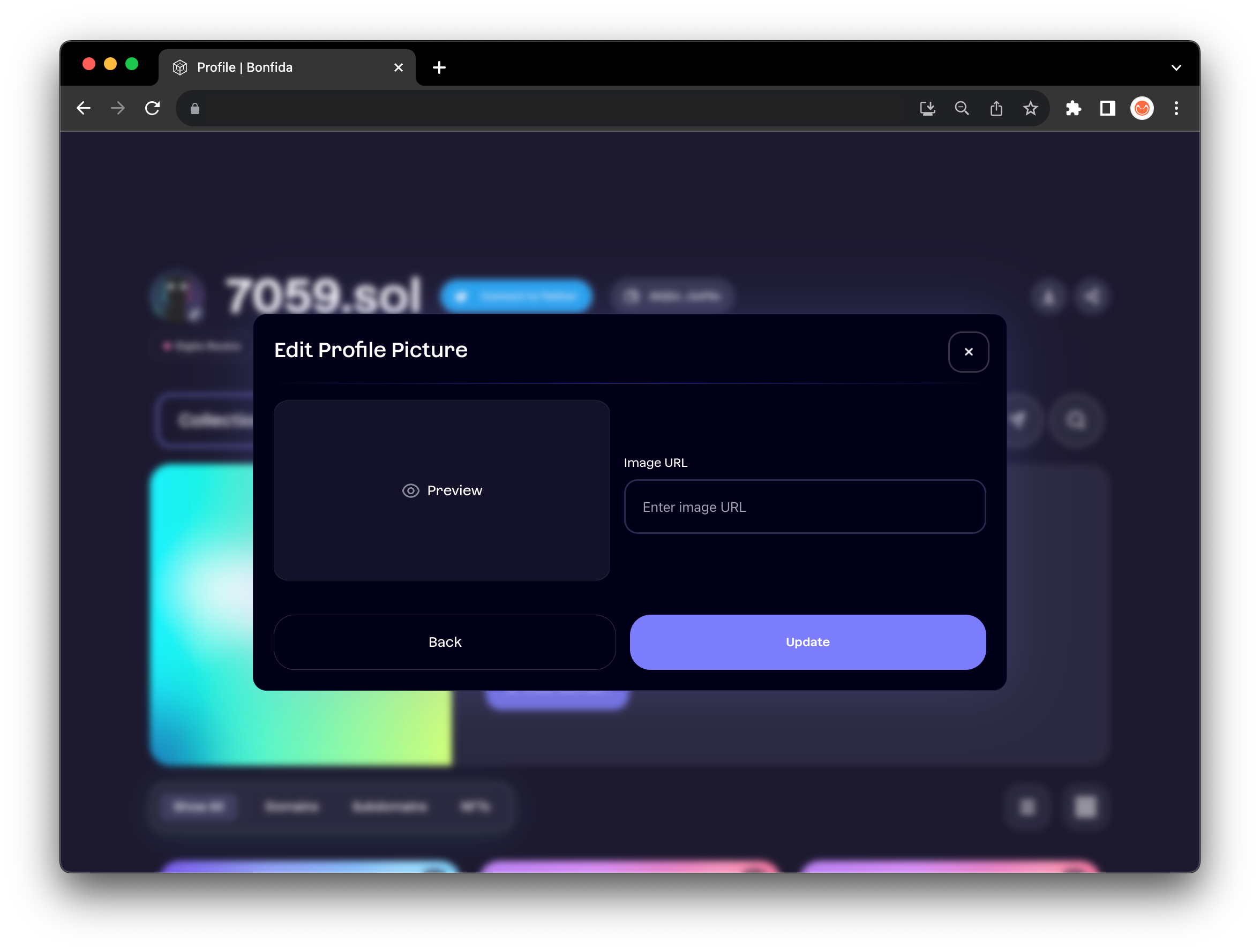Open a new browser tab

point(439,68)
